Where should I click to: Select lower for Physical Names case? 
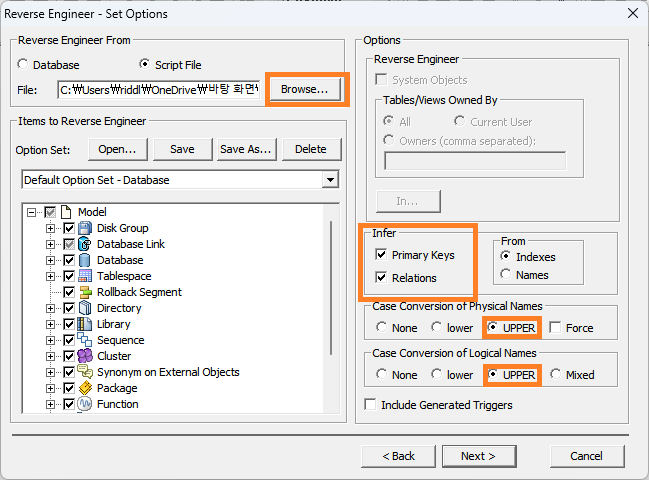(x=437, y=327)
